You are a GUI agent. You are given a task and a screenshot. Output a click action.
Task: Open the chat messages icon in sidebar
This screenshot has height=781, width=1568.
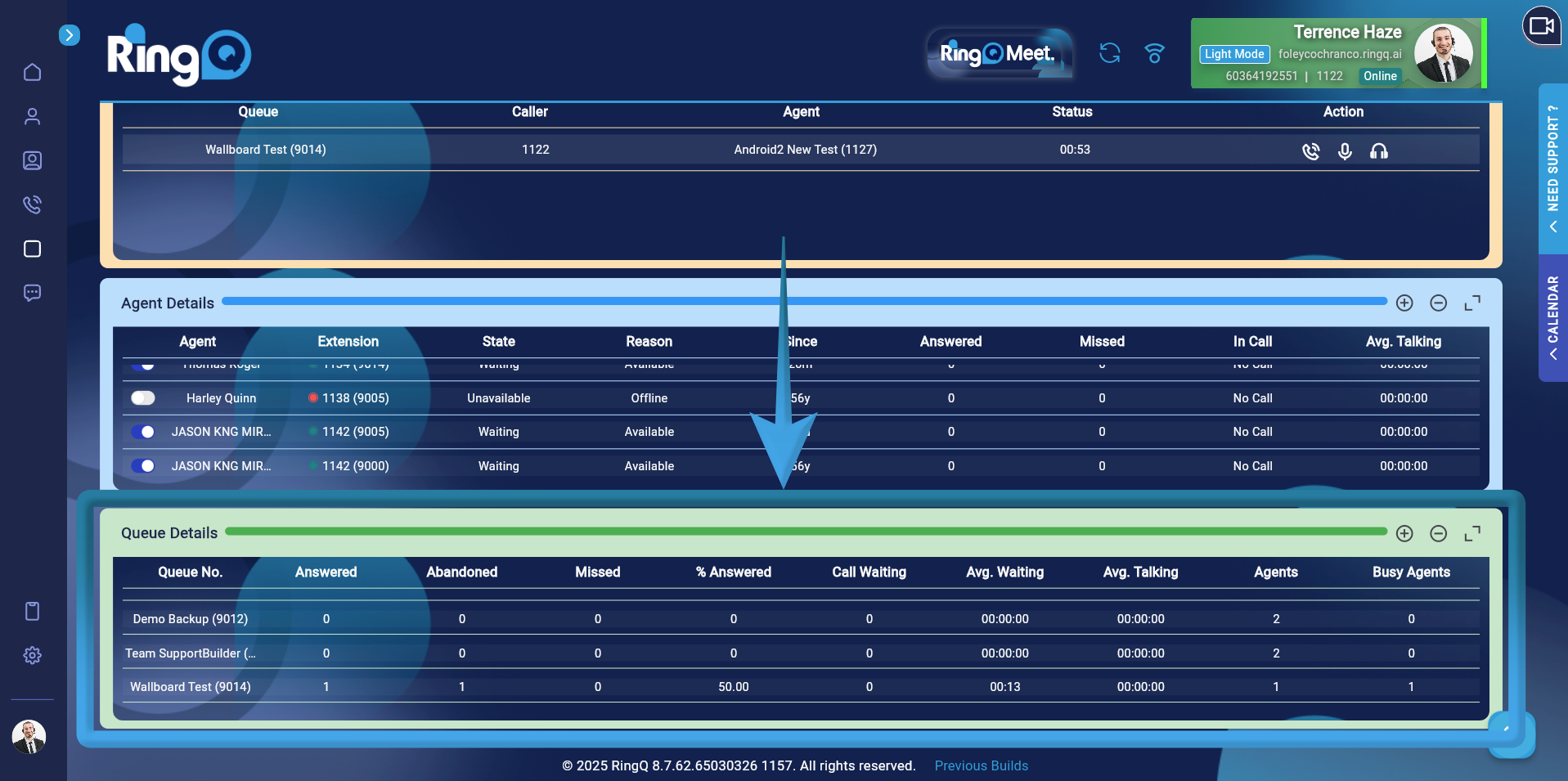click(x=32, y=293)
